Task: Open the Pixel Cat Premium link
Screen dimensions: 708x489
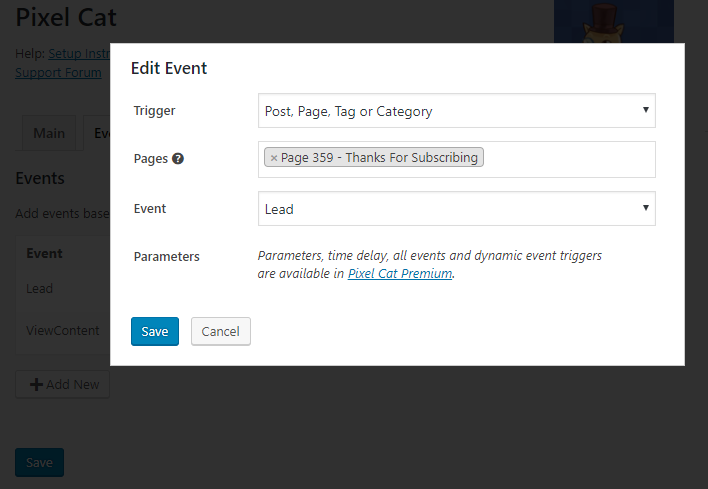Action: (400, 274)
